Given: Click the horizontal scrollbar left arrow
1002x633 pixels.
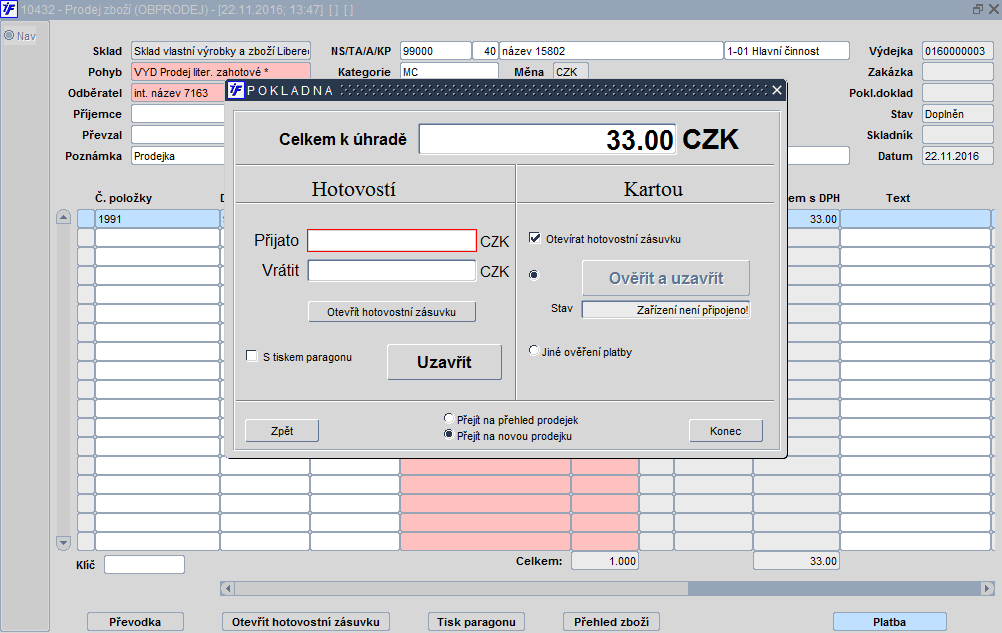Looking at the screenshot, I should tap(227, 588).
